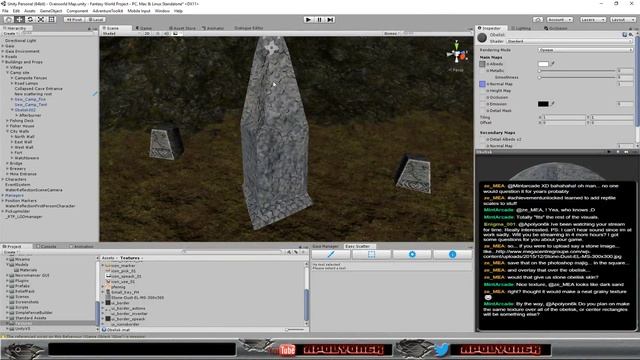The image size is (640, 360).
Task: Toggle the Pivot handle position button
Action: pos(74,19)
